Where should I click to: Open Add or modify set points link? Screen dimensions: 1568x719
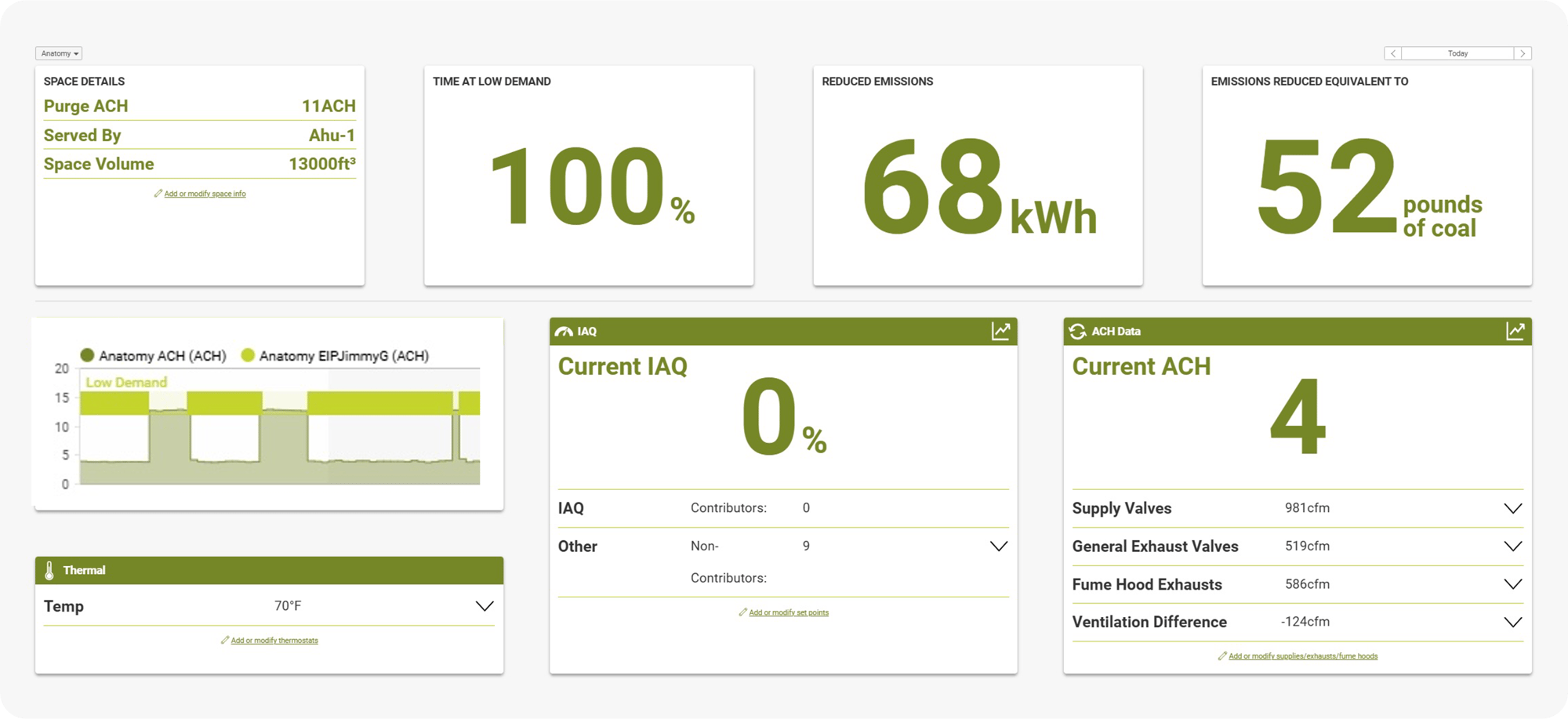click(x=789, y=612)
